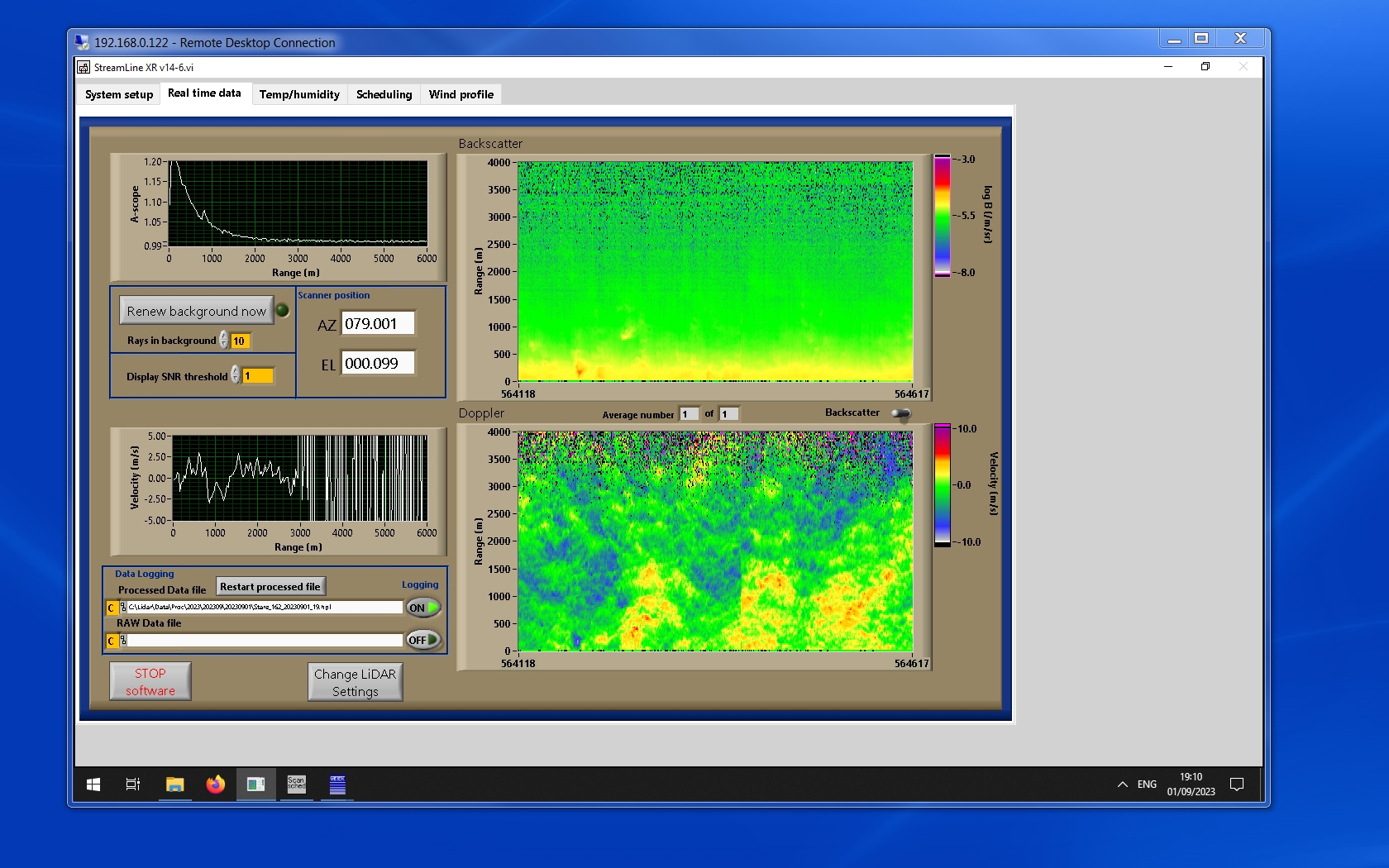The height and width of the screenshot is (868, 1389).
Task: Open Firefox from the taskbar
Action: (215, 785)
